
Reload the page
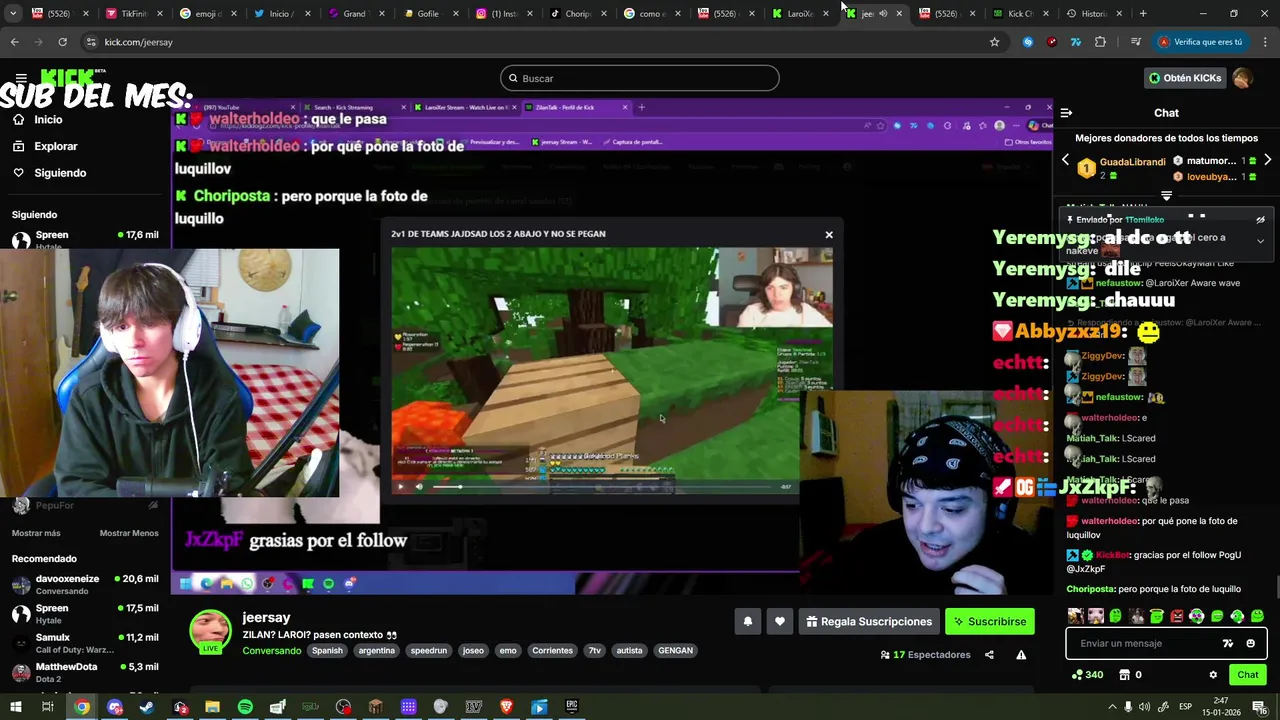(62, 42)
